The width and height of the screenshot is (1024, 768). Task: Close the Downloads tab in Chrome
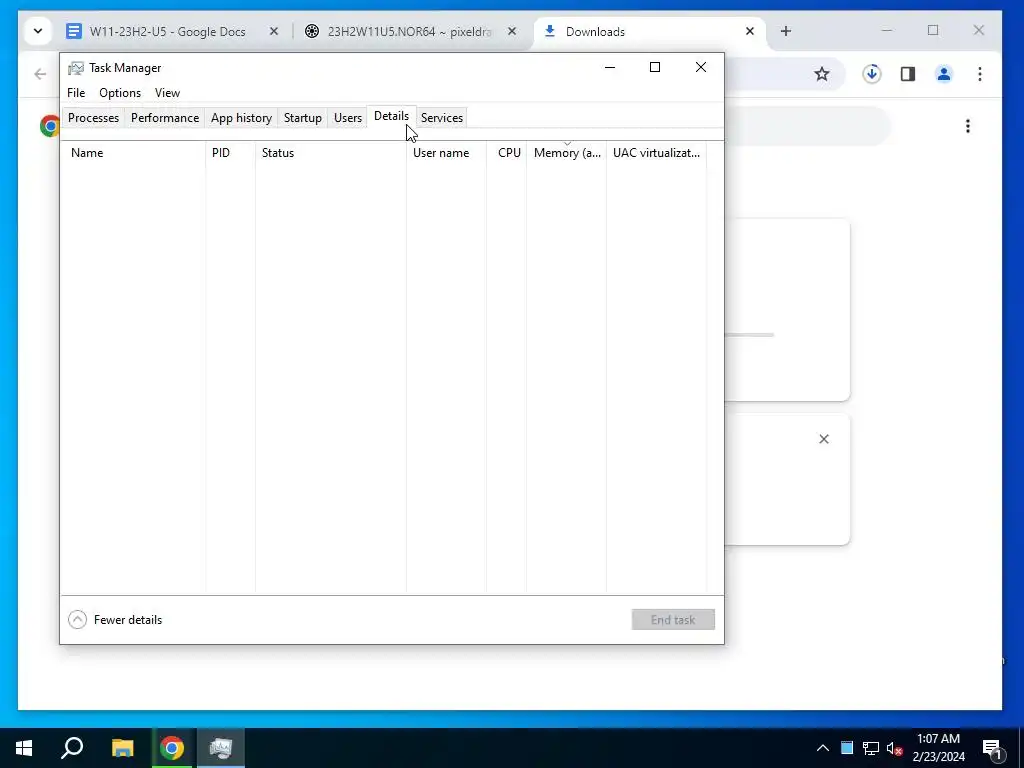[750, 31]
